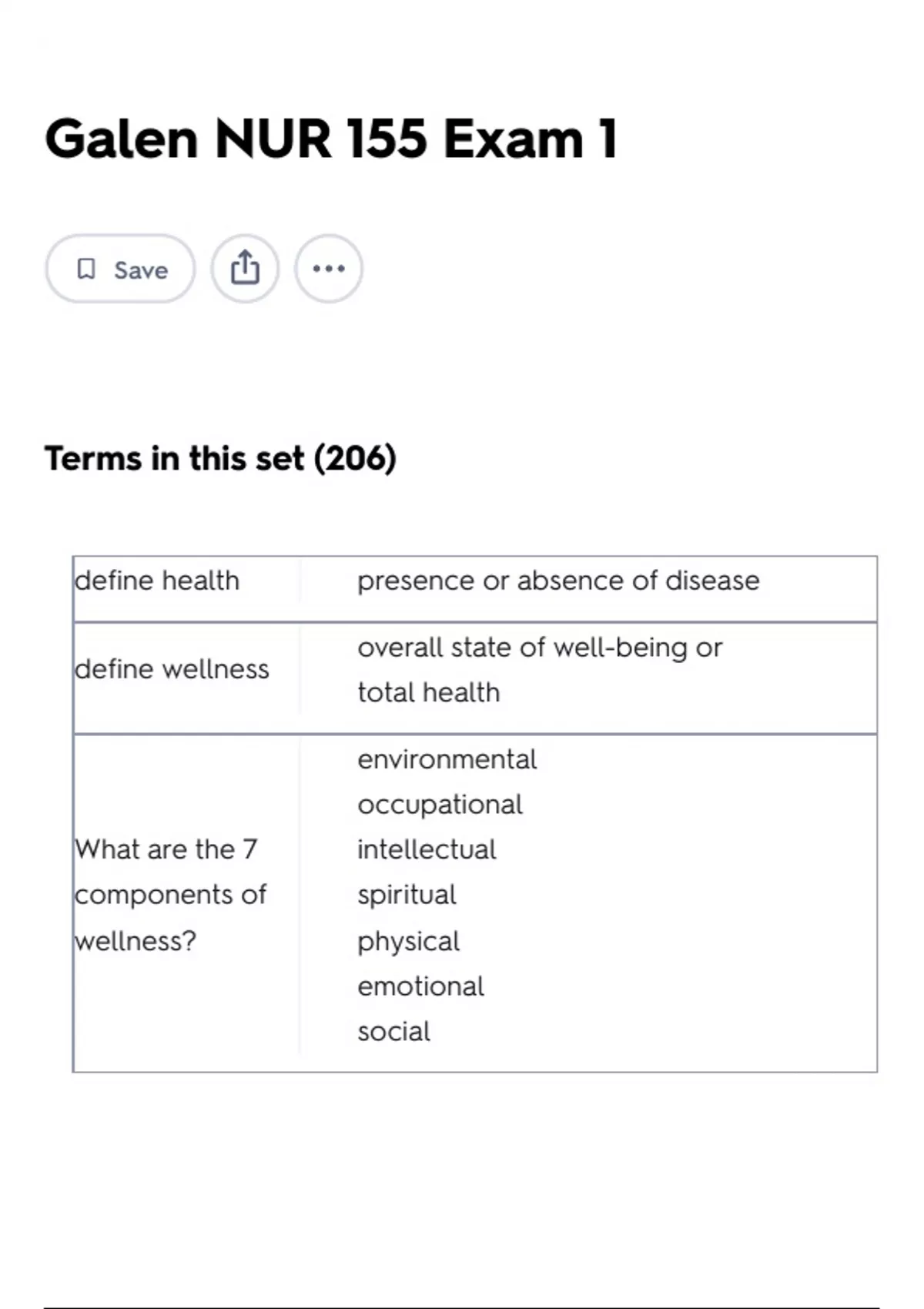Click the word 'intellectual'
The width and height of the screenshot is (924, 1309).
[427, 849]
